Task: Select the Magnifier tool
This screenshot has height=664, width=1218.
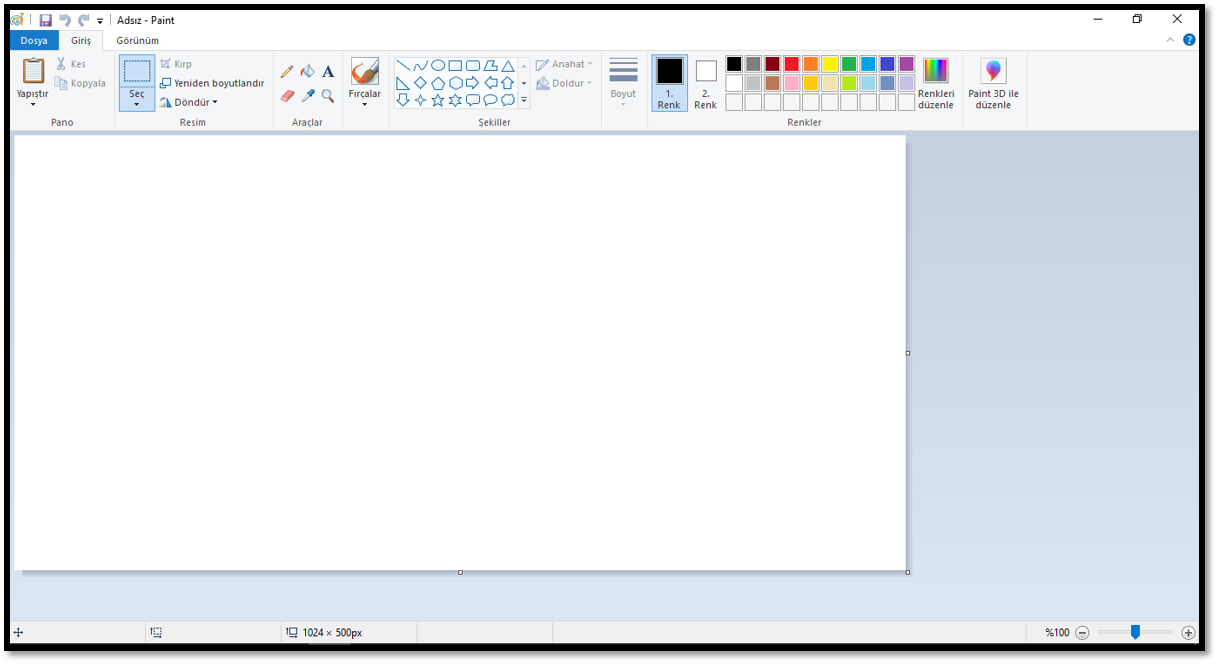Action: coord(328,96)
